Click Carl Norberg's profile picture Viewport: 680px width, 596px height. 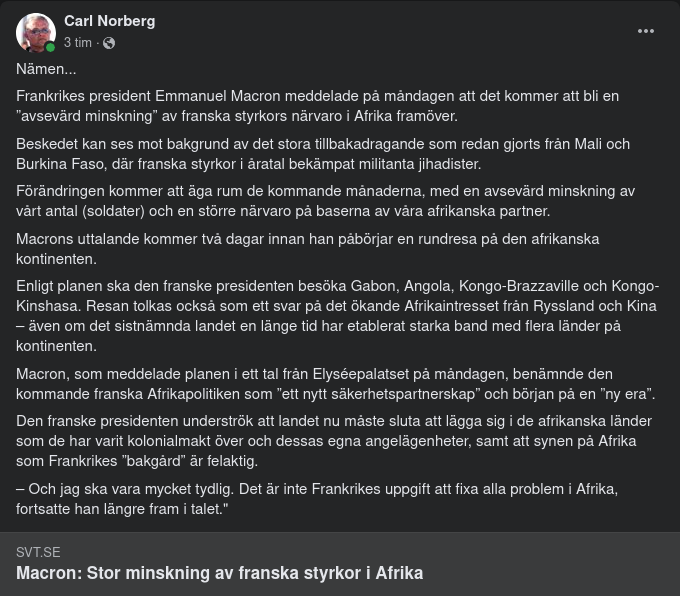35,32
